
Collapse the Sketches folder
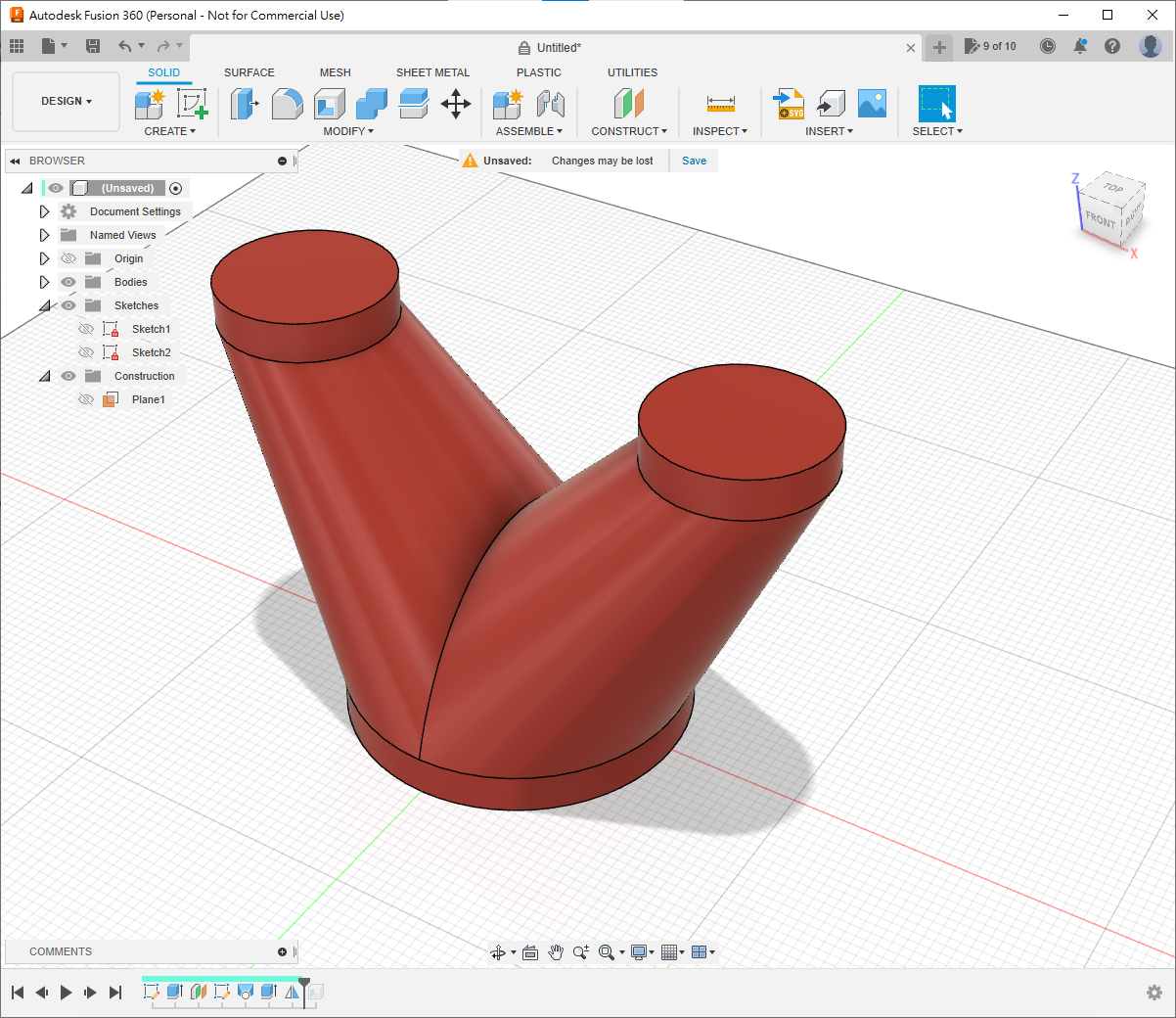tap(44, 305)
